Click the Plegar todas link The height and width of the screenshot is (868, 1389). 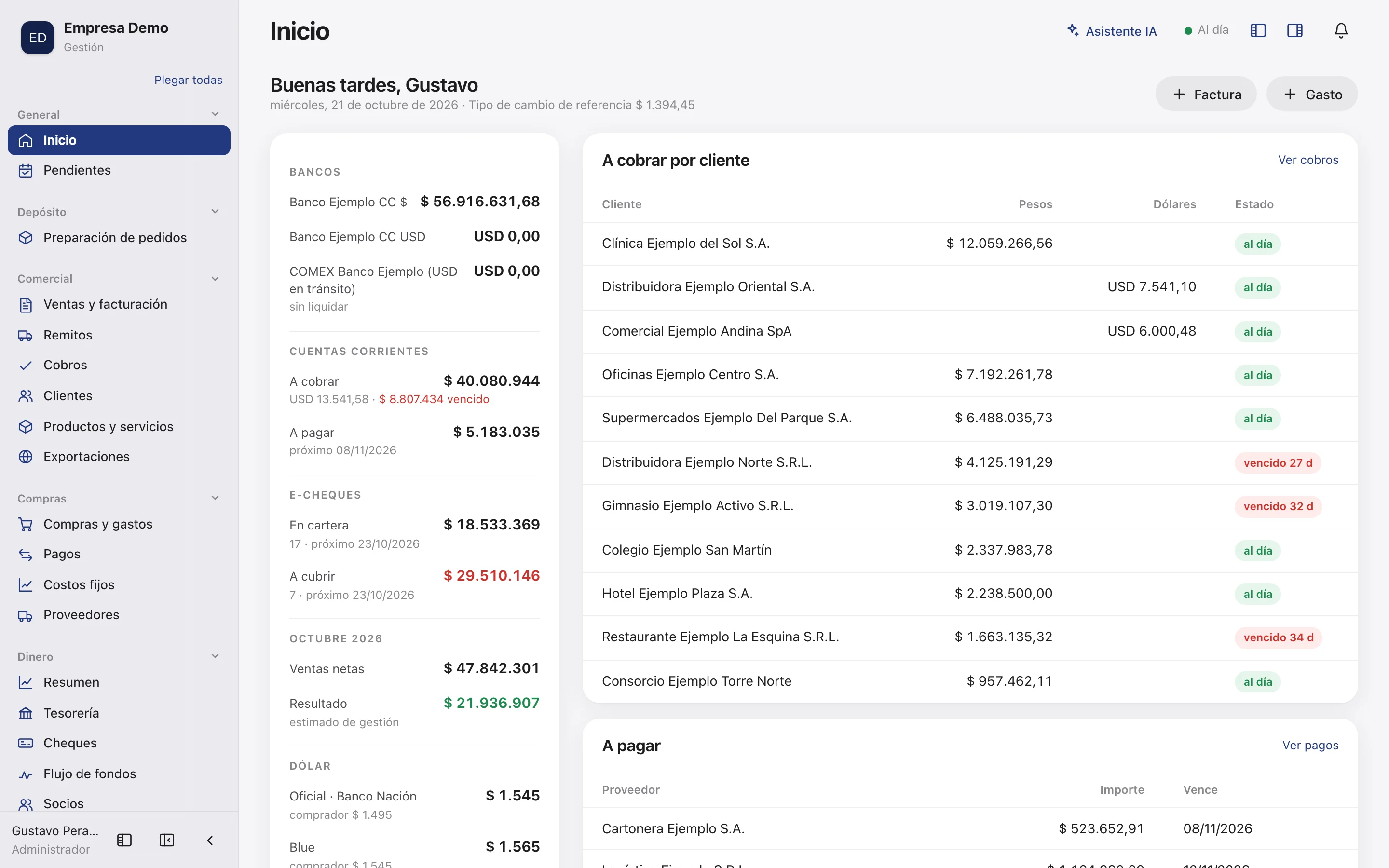[188, 80]
